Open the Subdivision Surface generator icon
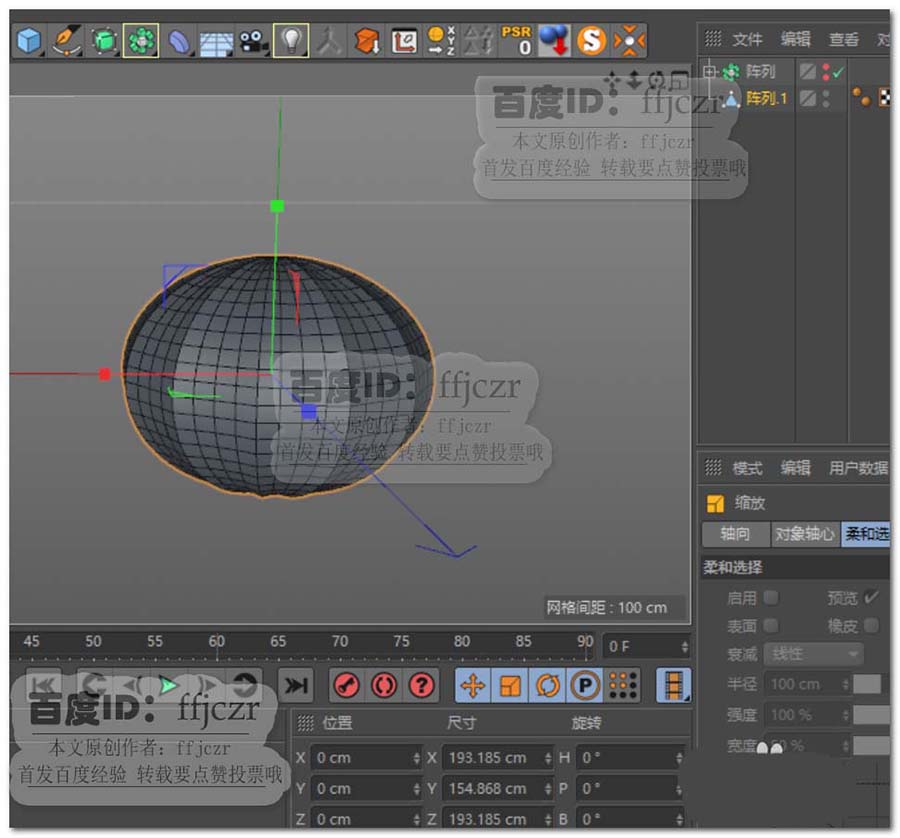 coord(104,41)
